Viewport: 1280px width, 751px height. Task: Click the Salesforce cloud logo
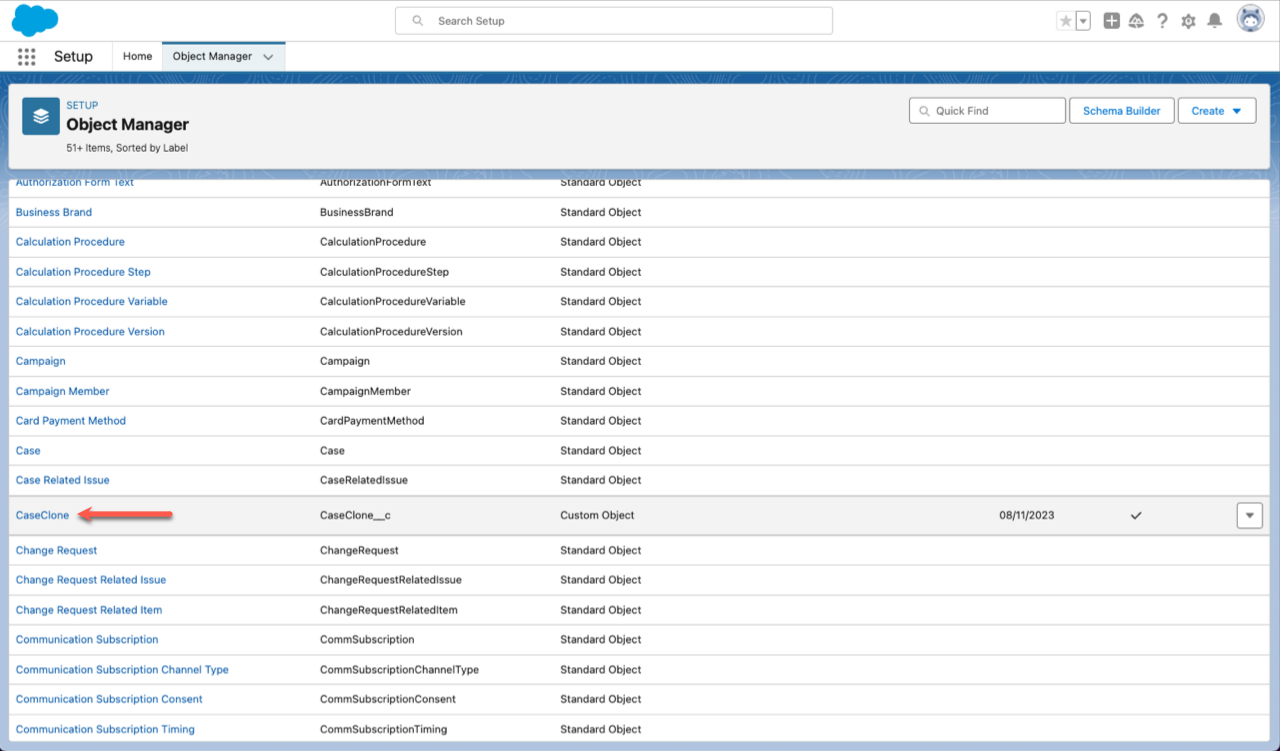[x=35, y=20]
